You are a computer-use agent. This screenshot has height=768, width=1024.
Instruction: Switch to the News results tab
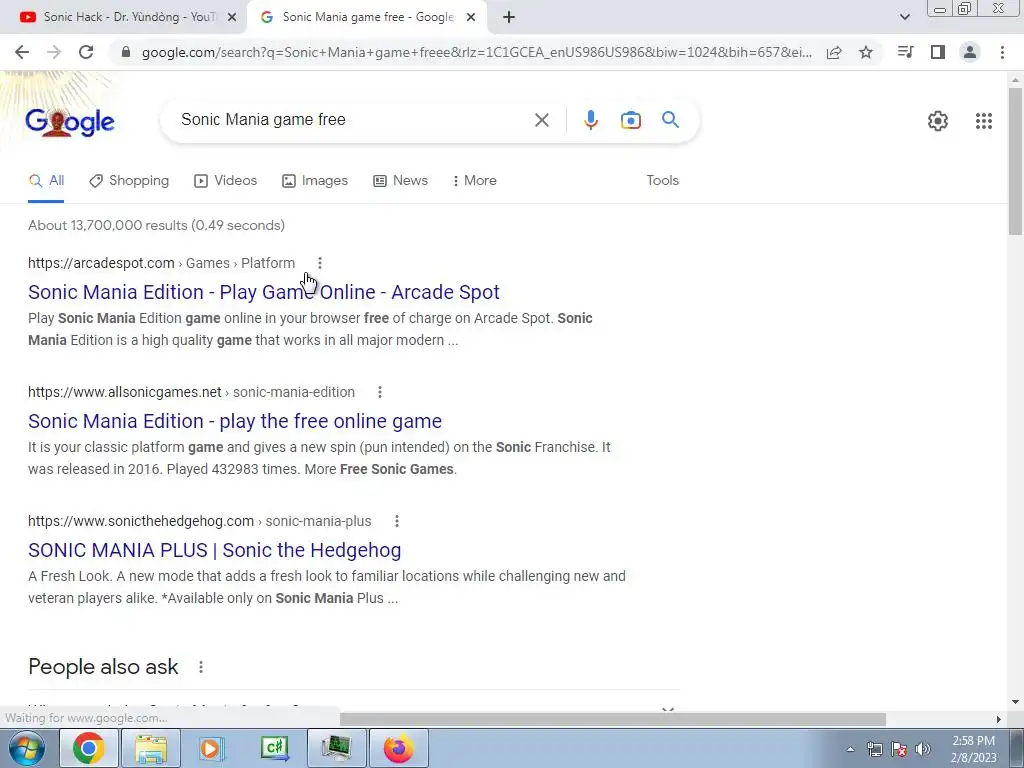[400, 181]
